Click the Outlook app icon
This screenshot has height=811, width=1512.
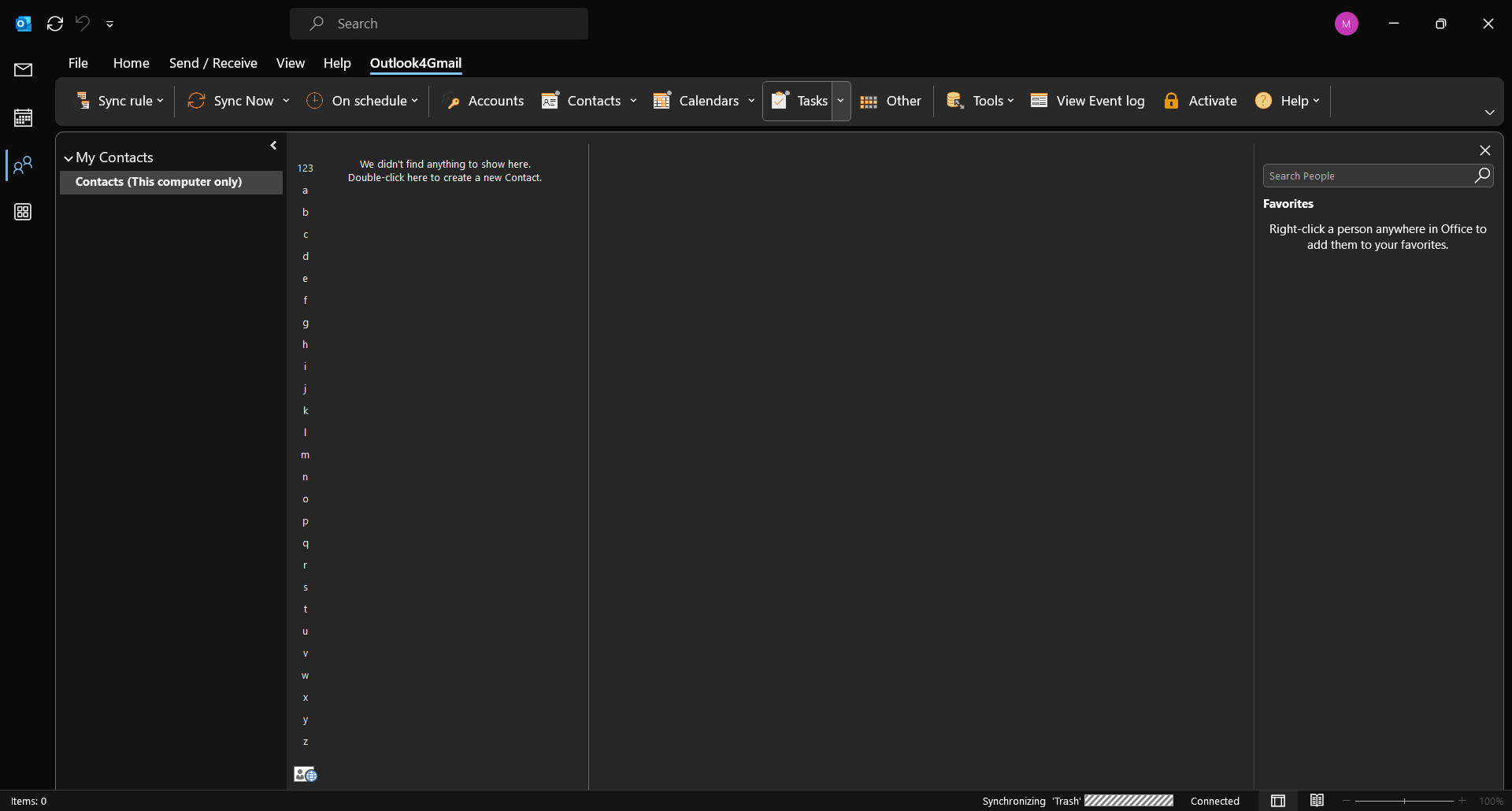point(24,24)
